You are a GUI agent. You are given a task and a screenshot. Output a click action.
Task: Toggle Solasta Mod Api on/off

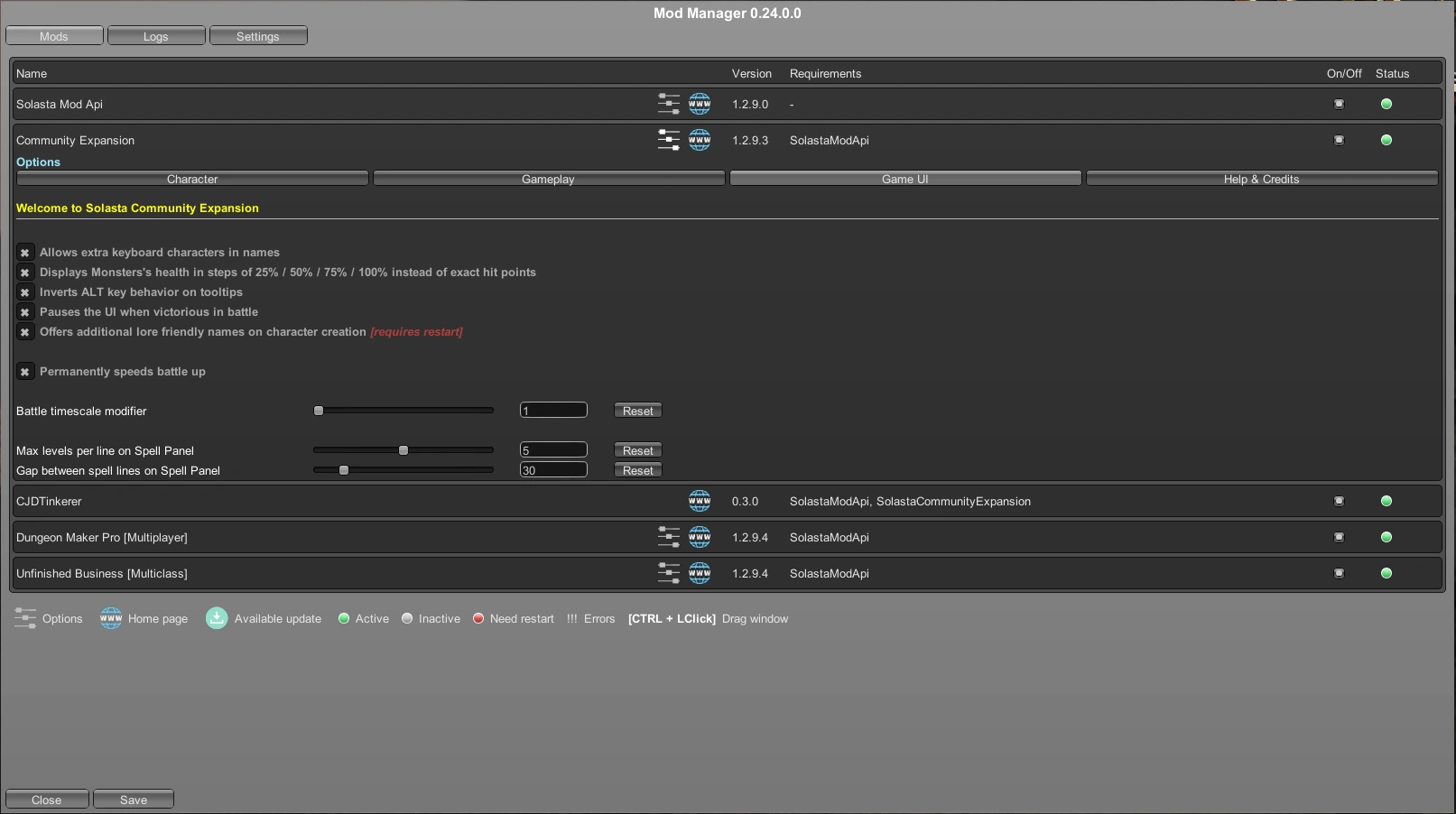[1339, 104]
